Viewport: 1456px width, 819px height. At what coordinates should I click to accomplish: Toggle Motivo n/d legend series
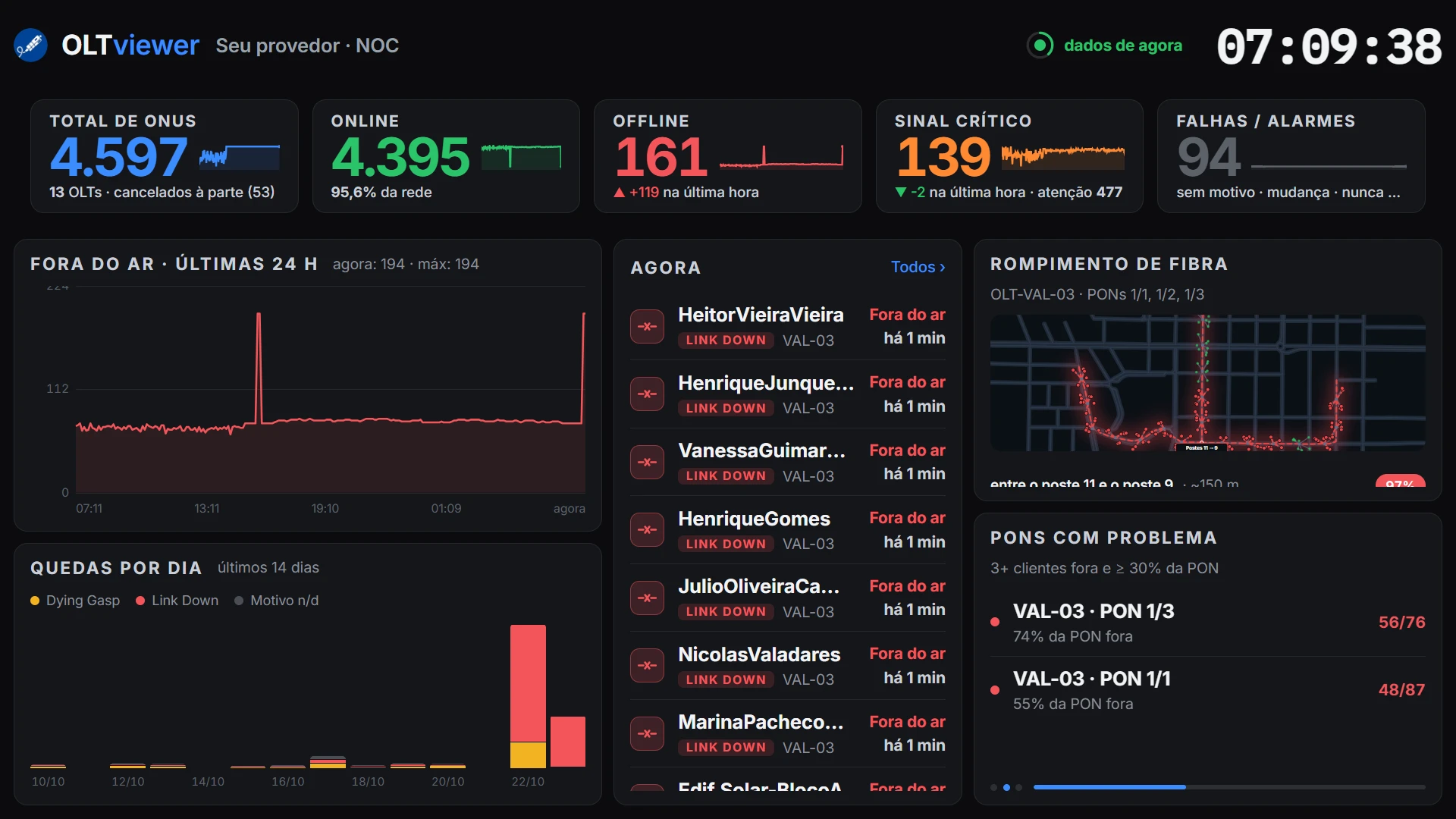tap(277, 601)
